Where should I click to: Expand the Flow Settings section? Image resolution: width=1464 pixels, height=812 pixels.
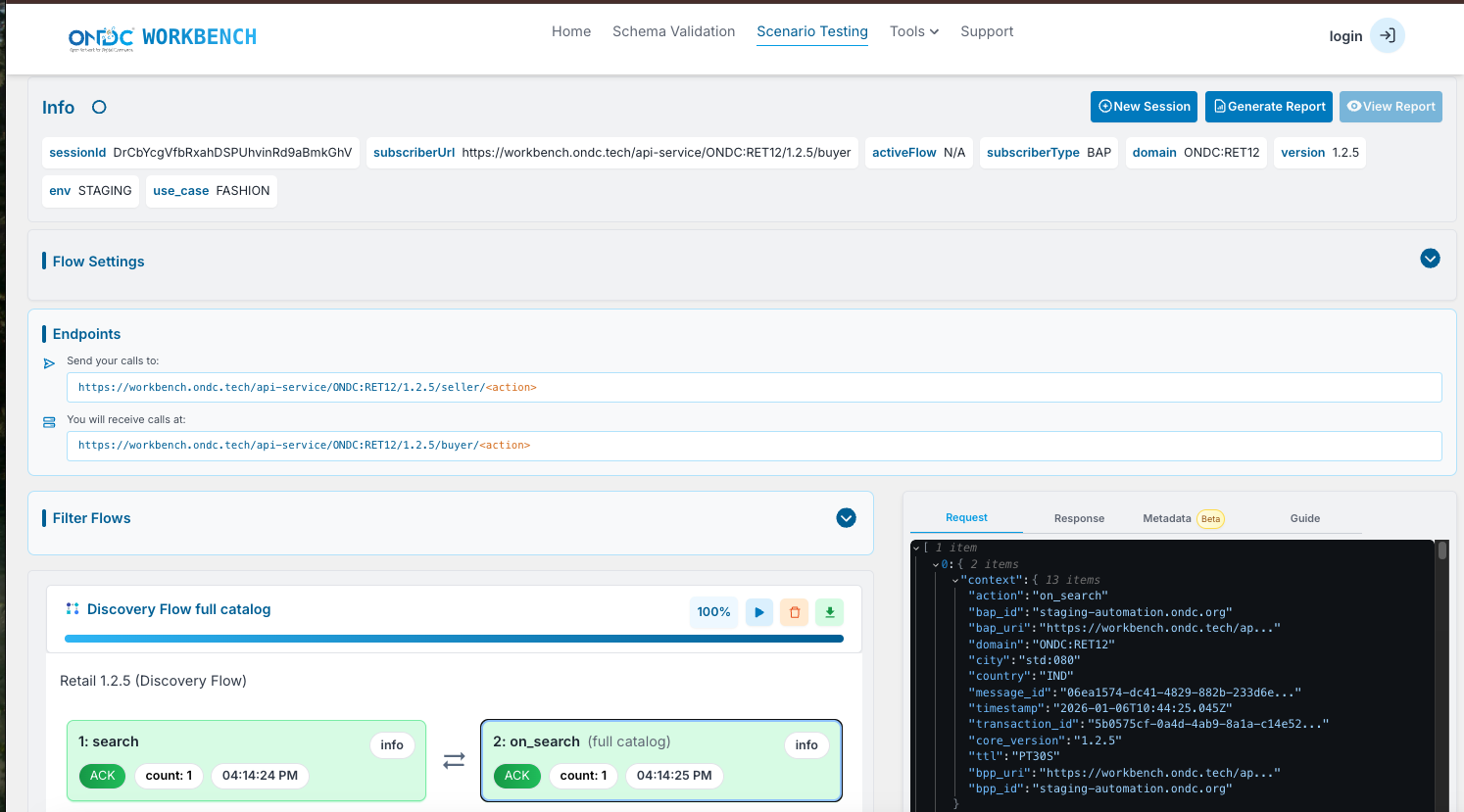pos(1430,259)
